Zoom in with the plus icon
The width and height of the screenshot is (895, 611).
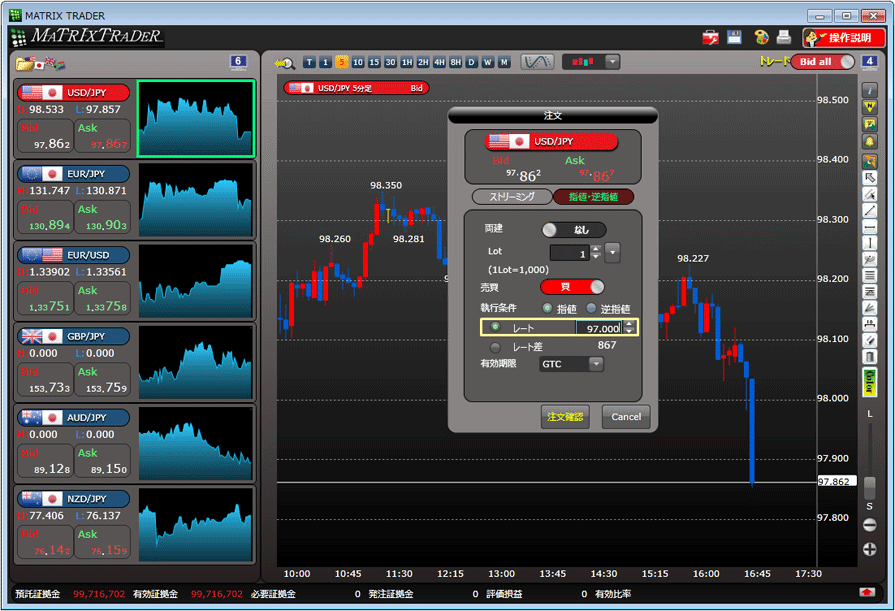869,549
